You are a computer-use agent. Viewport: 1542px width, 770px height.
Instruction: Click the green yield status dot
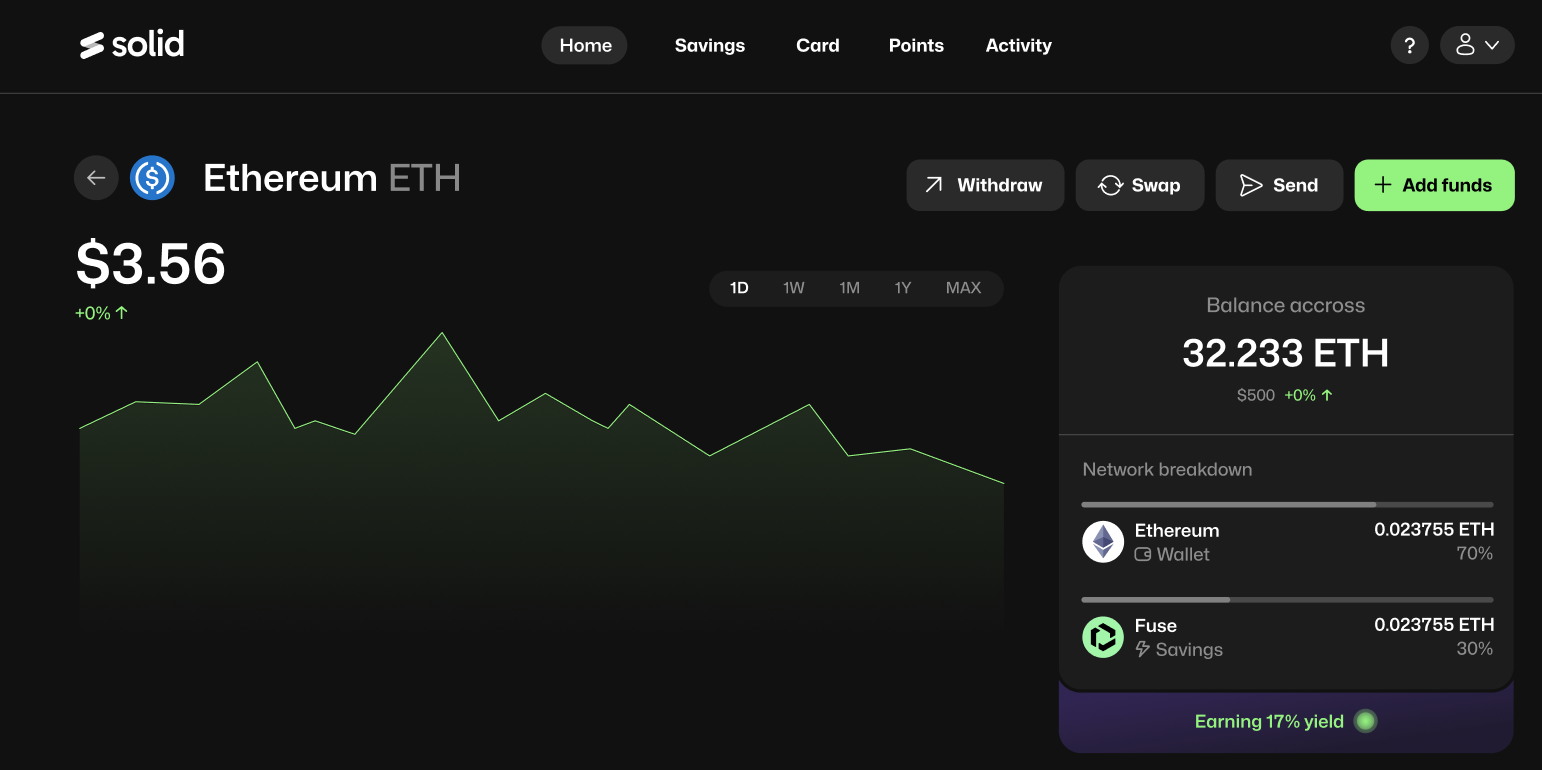[x=1365, y=721]
